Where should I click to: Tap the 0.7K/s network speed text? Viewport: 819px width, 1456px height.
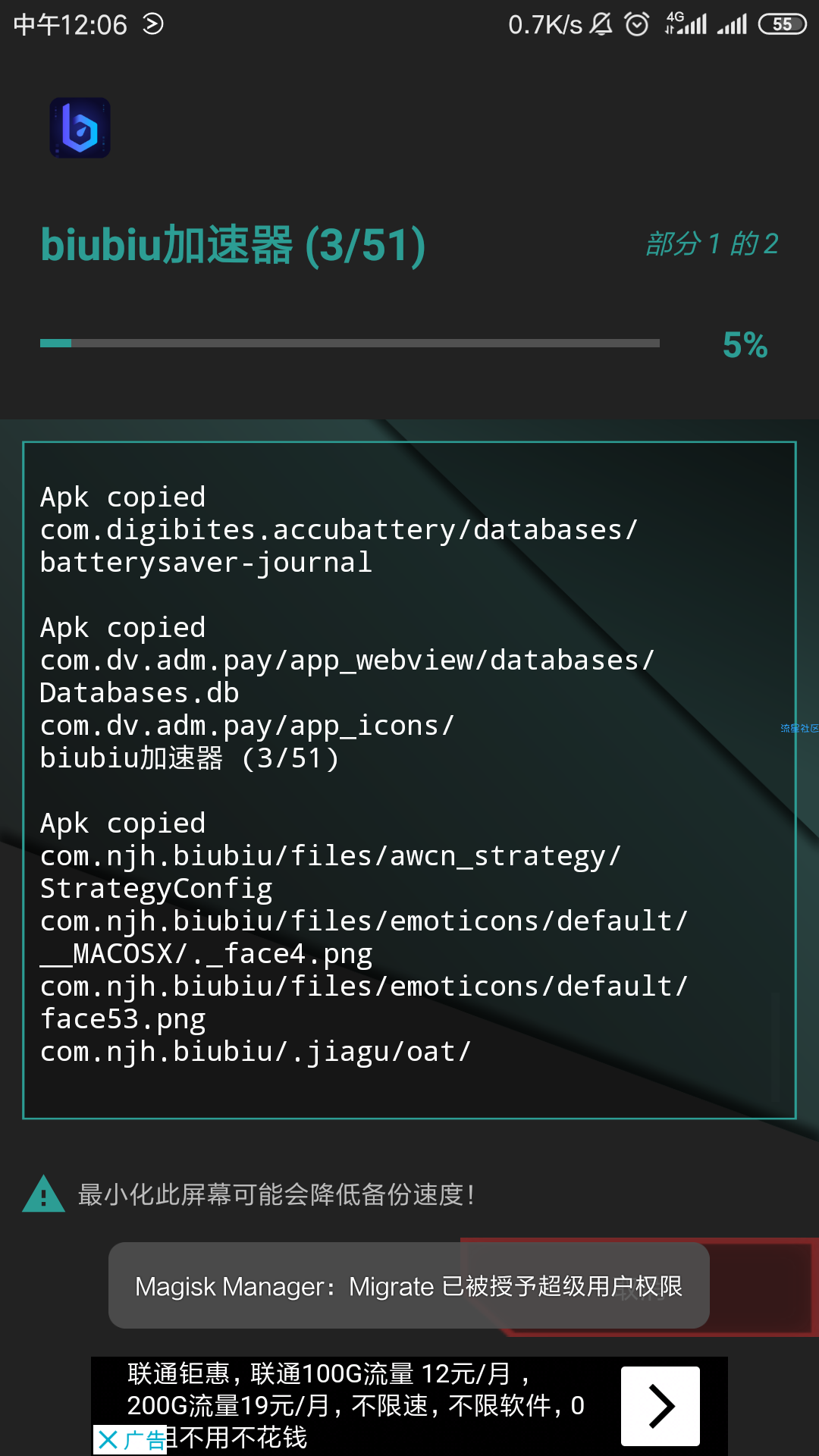click(x=545, y=25)
